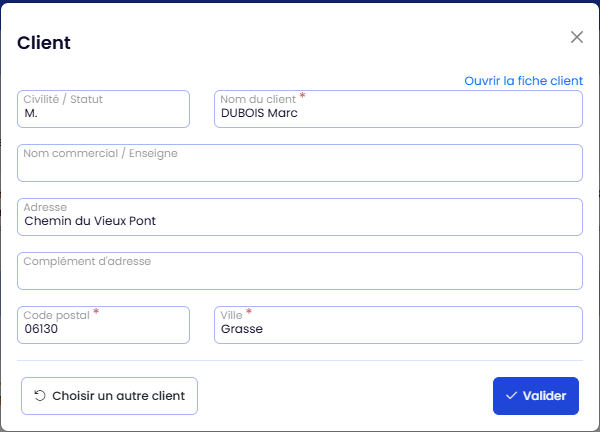Click the red asterisk next to Ville

(x=249, y=312)
